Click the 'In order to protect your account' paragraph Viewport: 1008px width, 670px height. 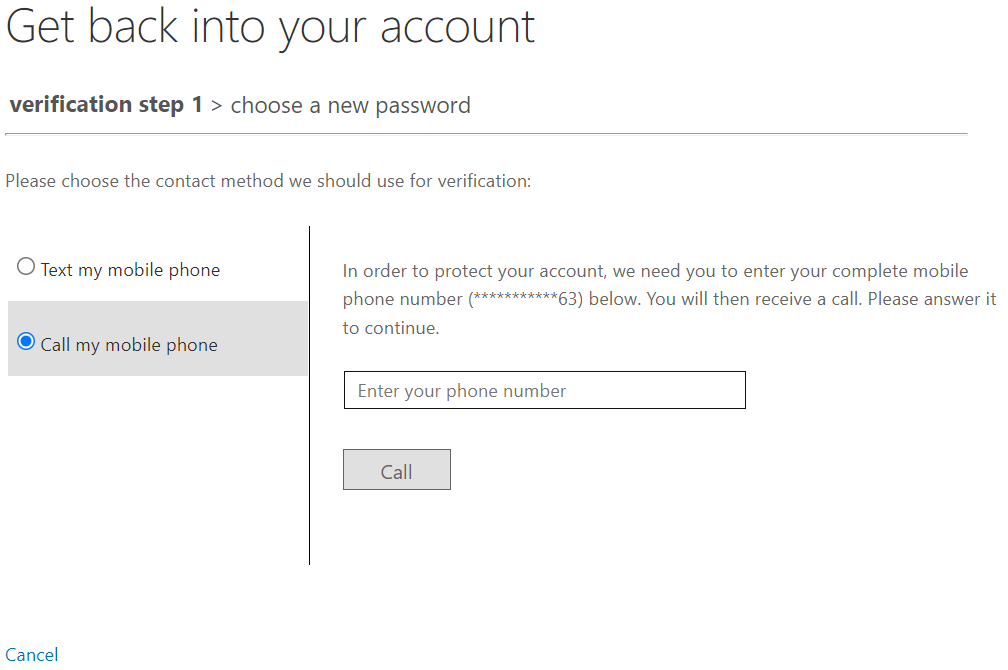pyautogui.click(x=669, y=300)
